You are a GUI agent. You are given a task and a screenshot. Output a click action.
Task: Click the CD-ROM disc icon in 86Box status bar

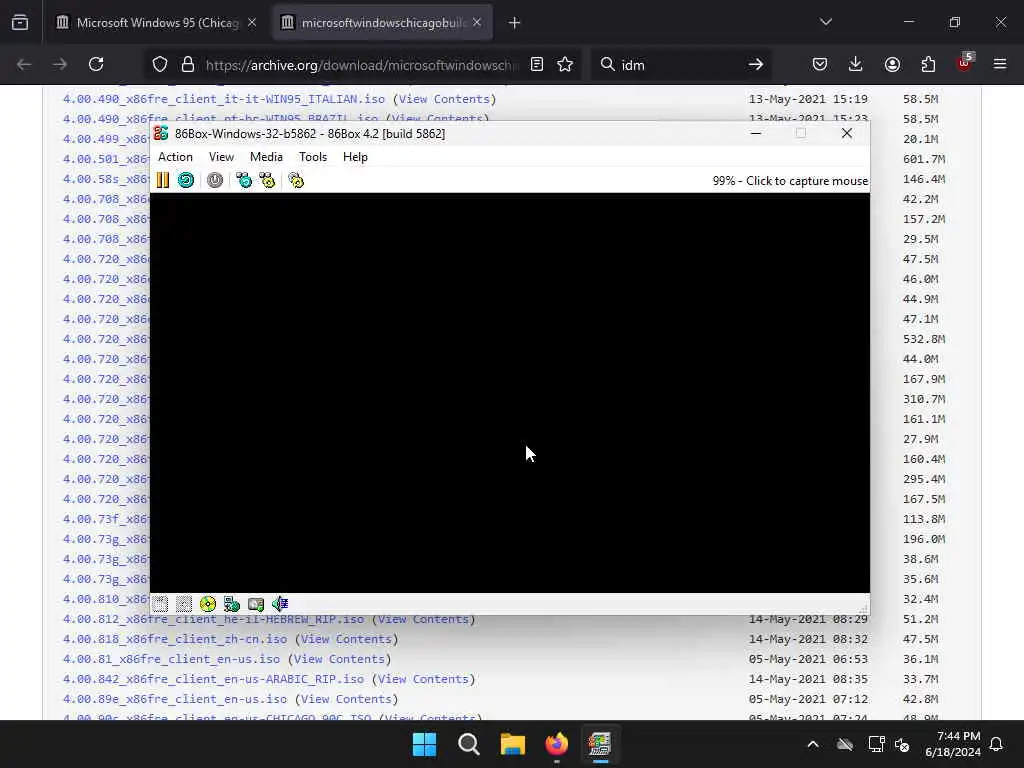(x=208, y=604)
